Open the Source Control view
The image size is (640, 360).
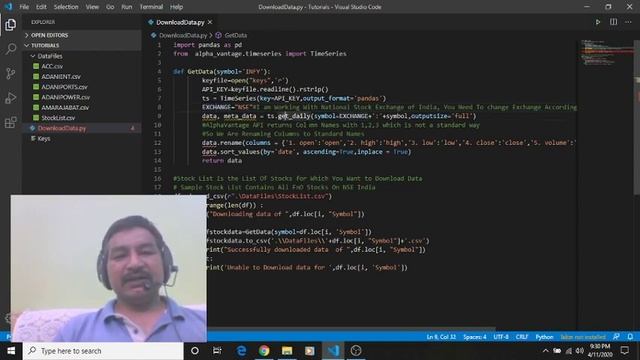click(x=11, y=73)
